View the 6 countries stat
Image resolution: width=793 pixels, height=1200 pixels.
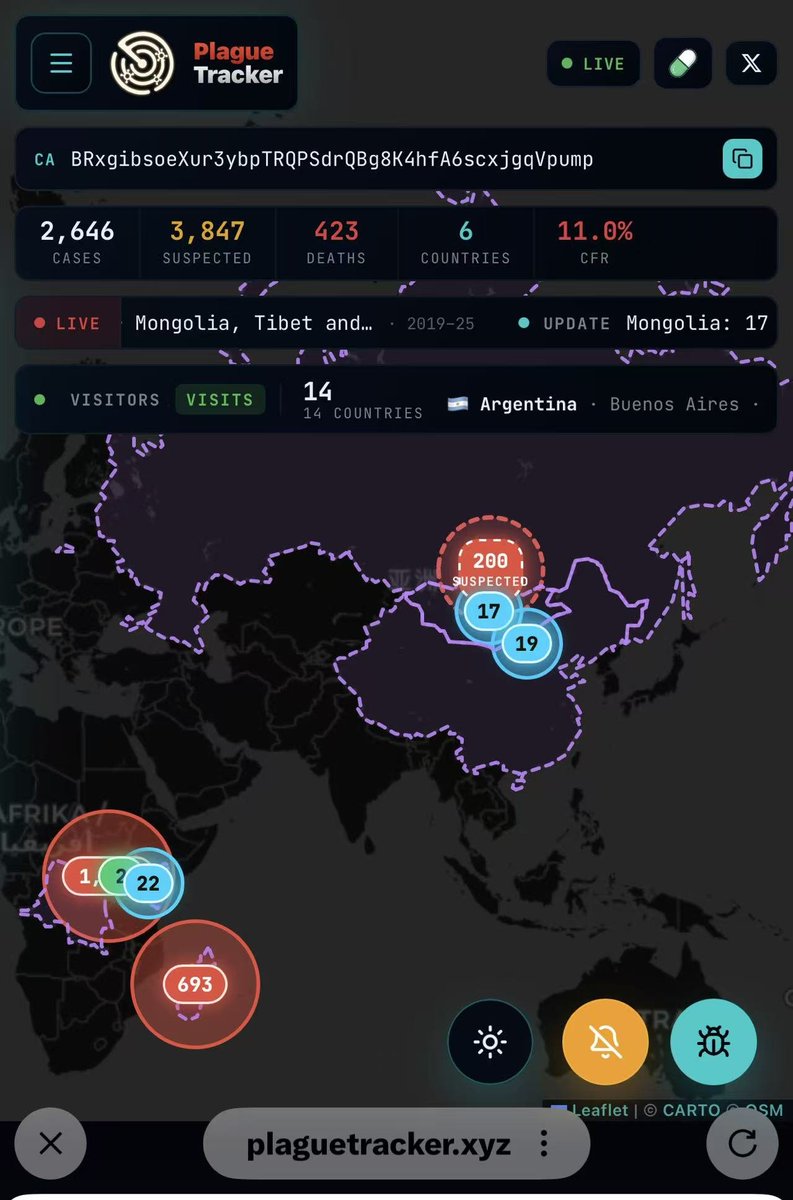pyautogui.click(x=465, y=243)
